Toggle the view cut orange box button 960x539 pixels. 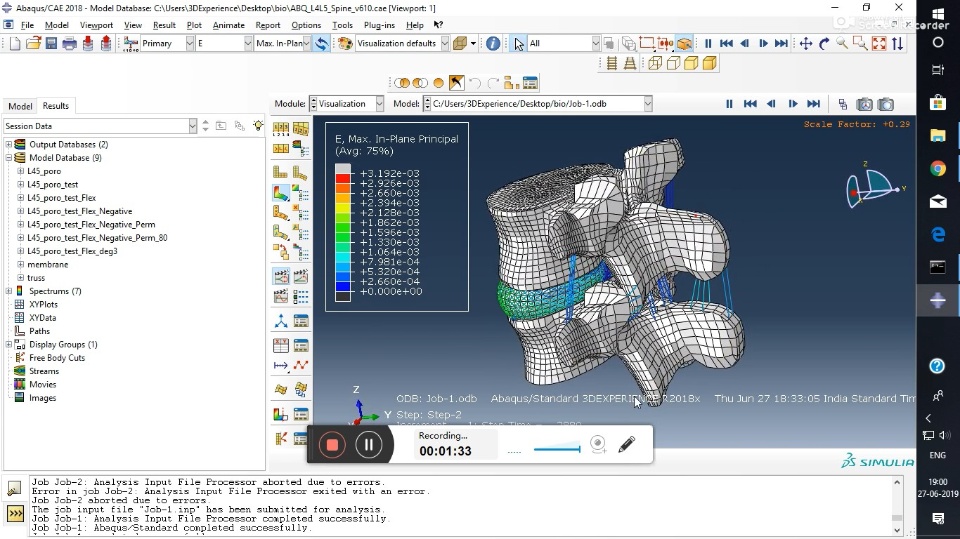(x=684, y=43)
